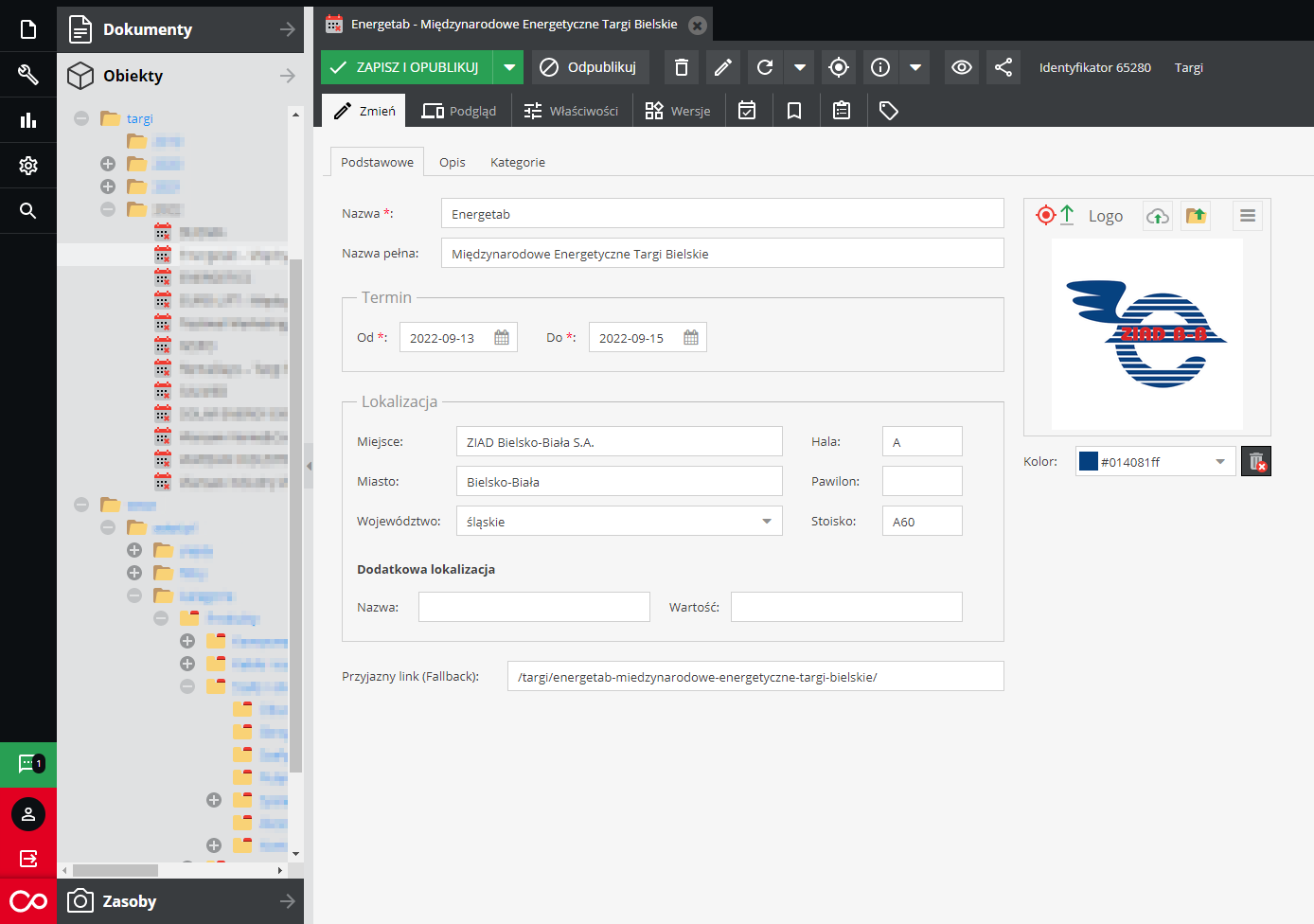This screenshot has width=1314, height=924.
Task: Open the calendar picker for Do date
Action: [x=691, y=338]
